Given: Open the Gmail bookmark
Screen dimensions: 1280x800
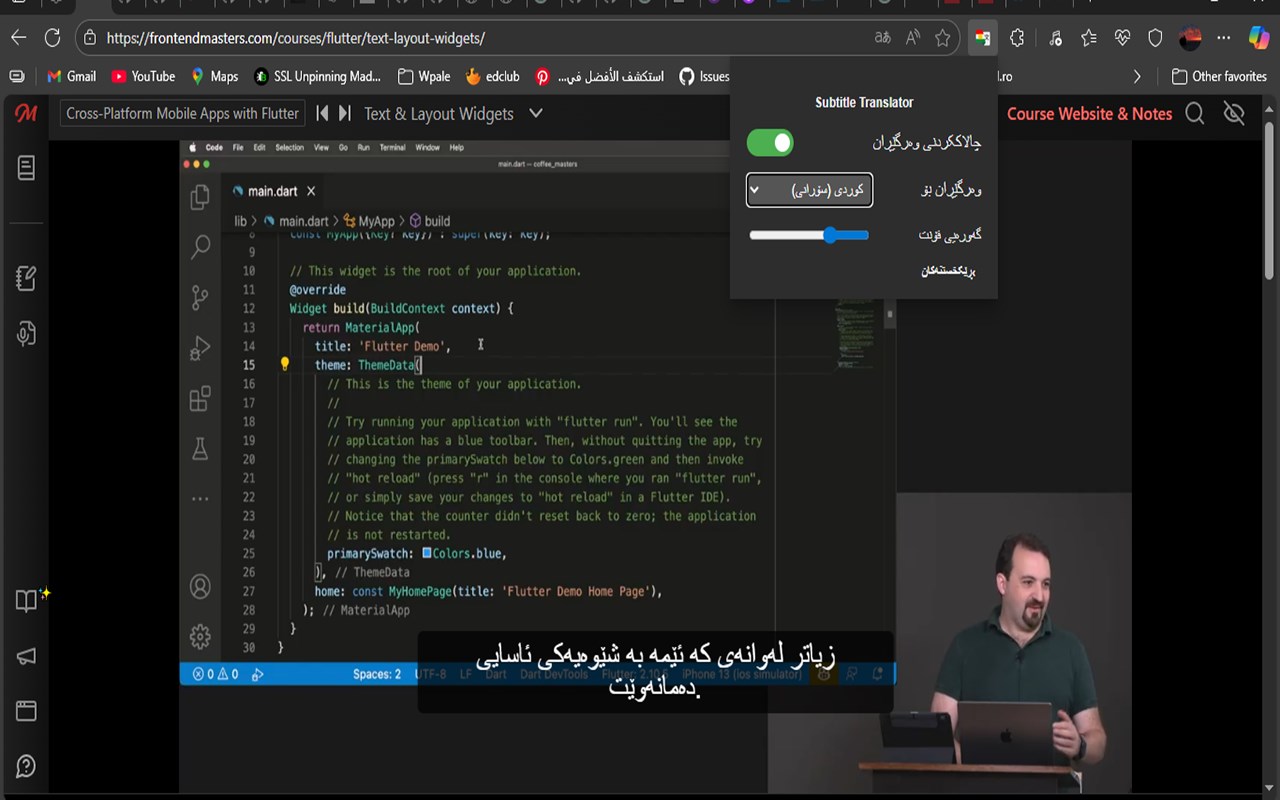Looking at the screenshot, I should click(x=72, y=76).
